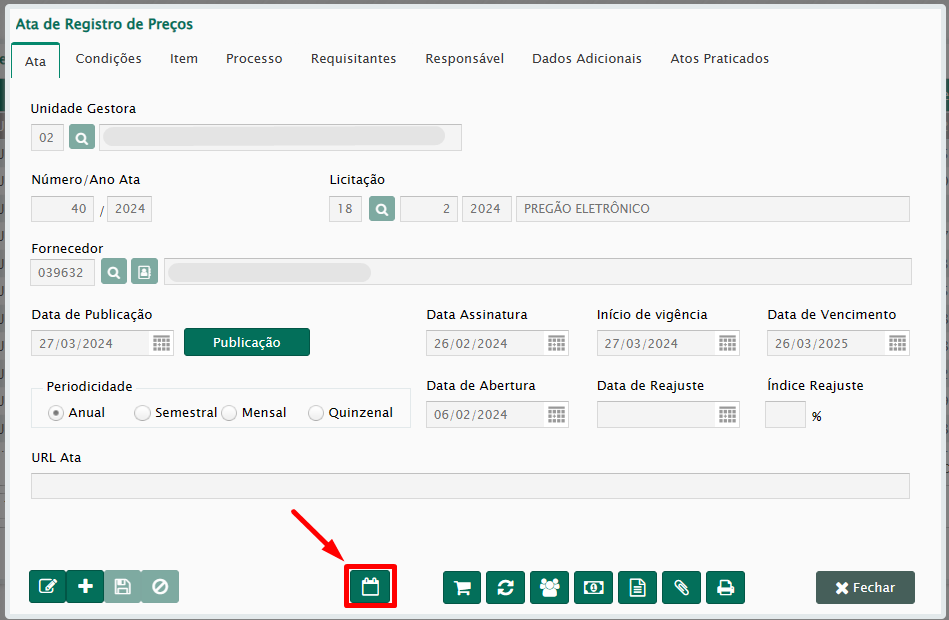This screenshot has width=949, height=620.
Task: Open the Atos Praticados tab
Action: 719,59
